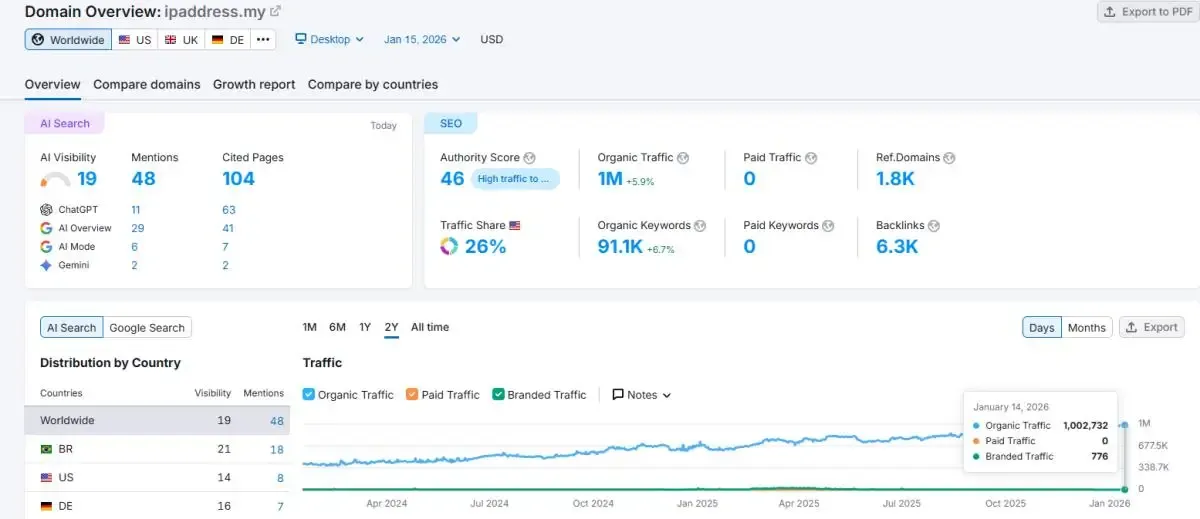Open the external link icon beside ipaddress.my
Viewport: 1200px width, 519px height.
[x=275, y=12]
